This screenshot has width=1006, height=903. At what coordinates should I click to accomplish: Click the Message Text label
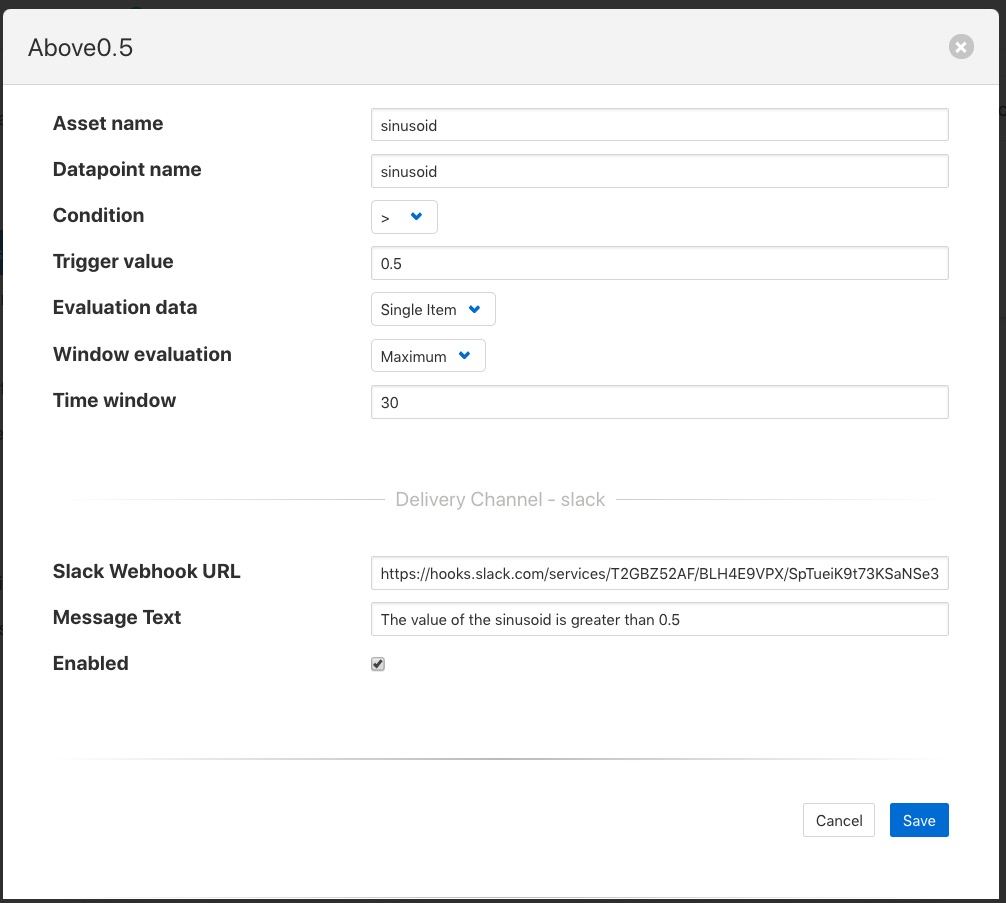(117, 617)
